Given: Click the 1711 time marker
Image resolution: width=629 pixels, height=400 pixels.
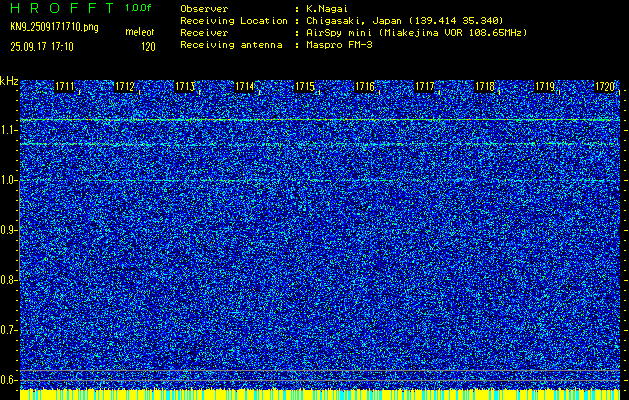Looking at the screenshot, I should point(65,86).
